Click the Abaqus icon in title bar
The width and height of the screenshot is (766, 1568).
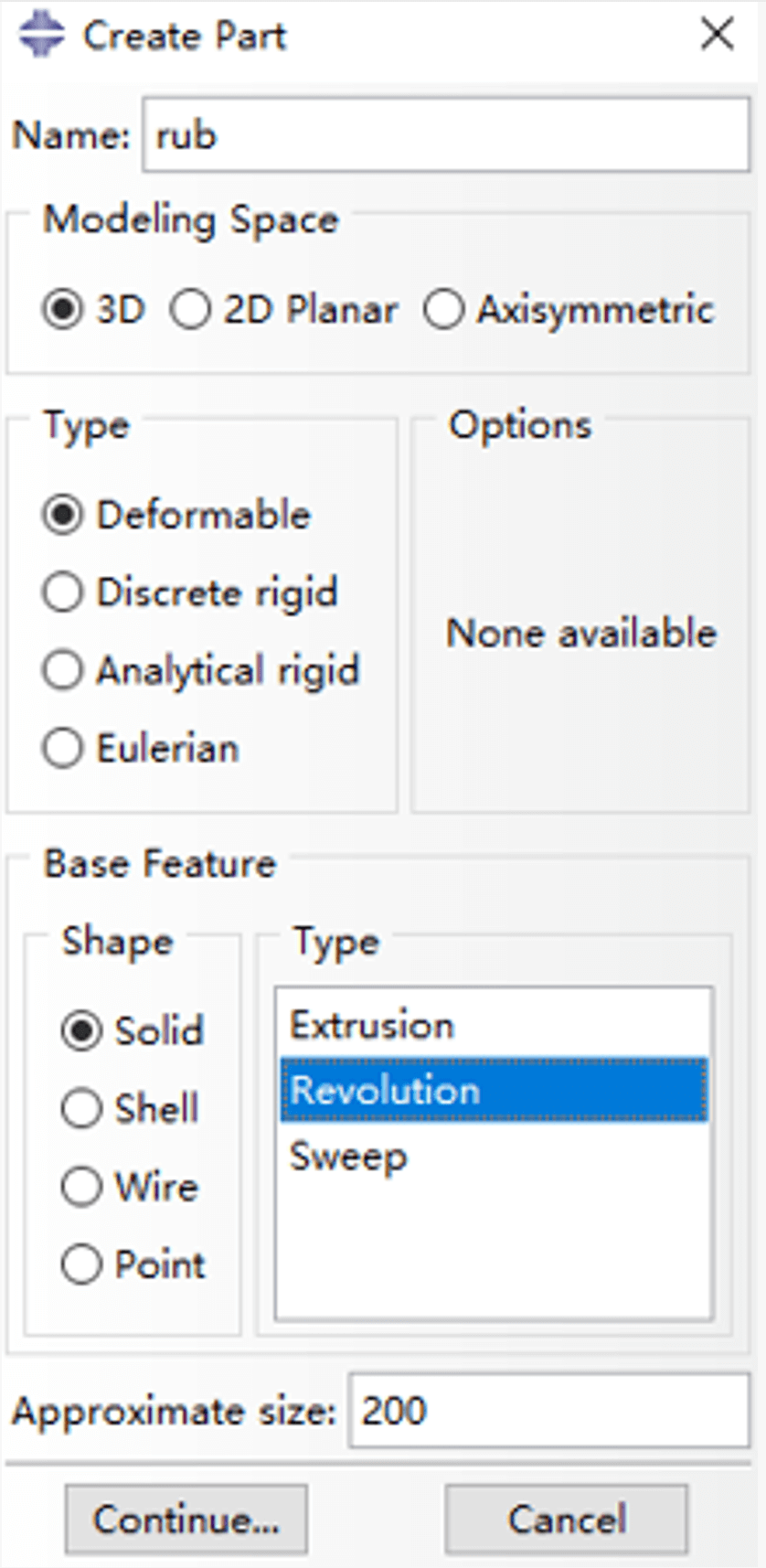point(41,37)
